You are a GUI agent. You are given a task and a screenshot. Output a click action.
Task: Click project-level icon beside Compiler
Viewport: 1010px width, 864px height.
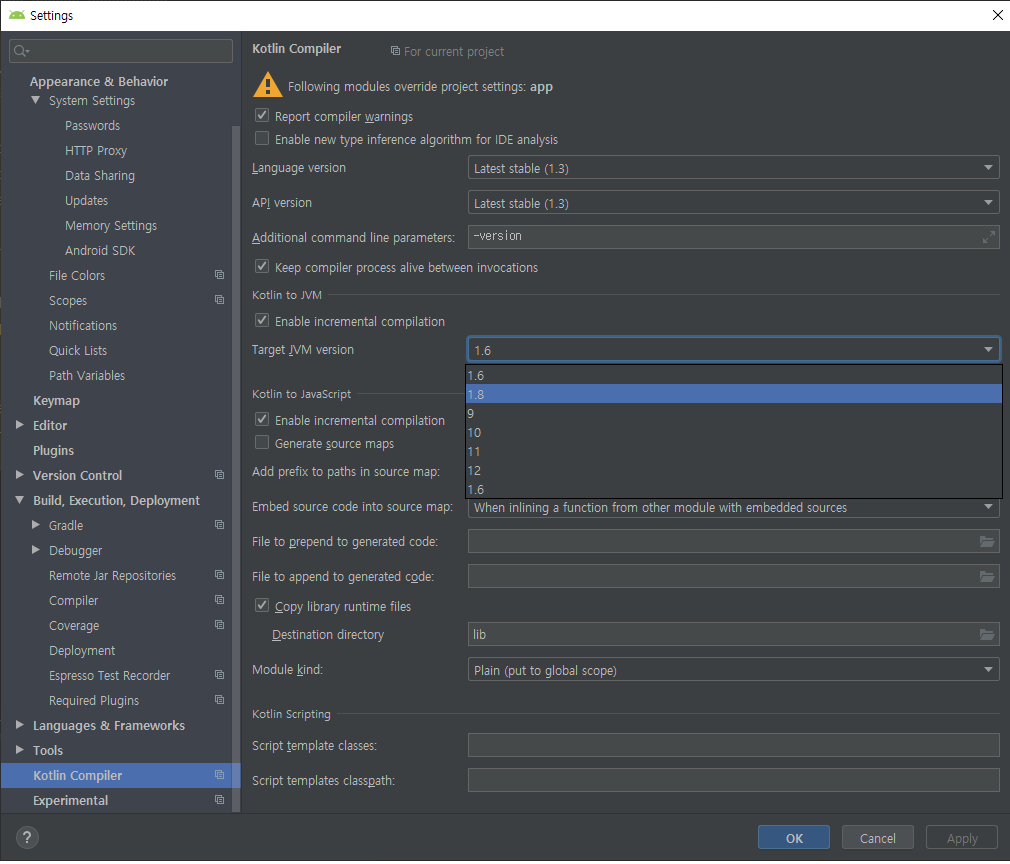(x=220, y=600)
